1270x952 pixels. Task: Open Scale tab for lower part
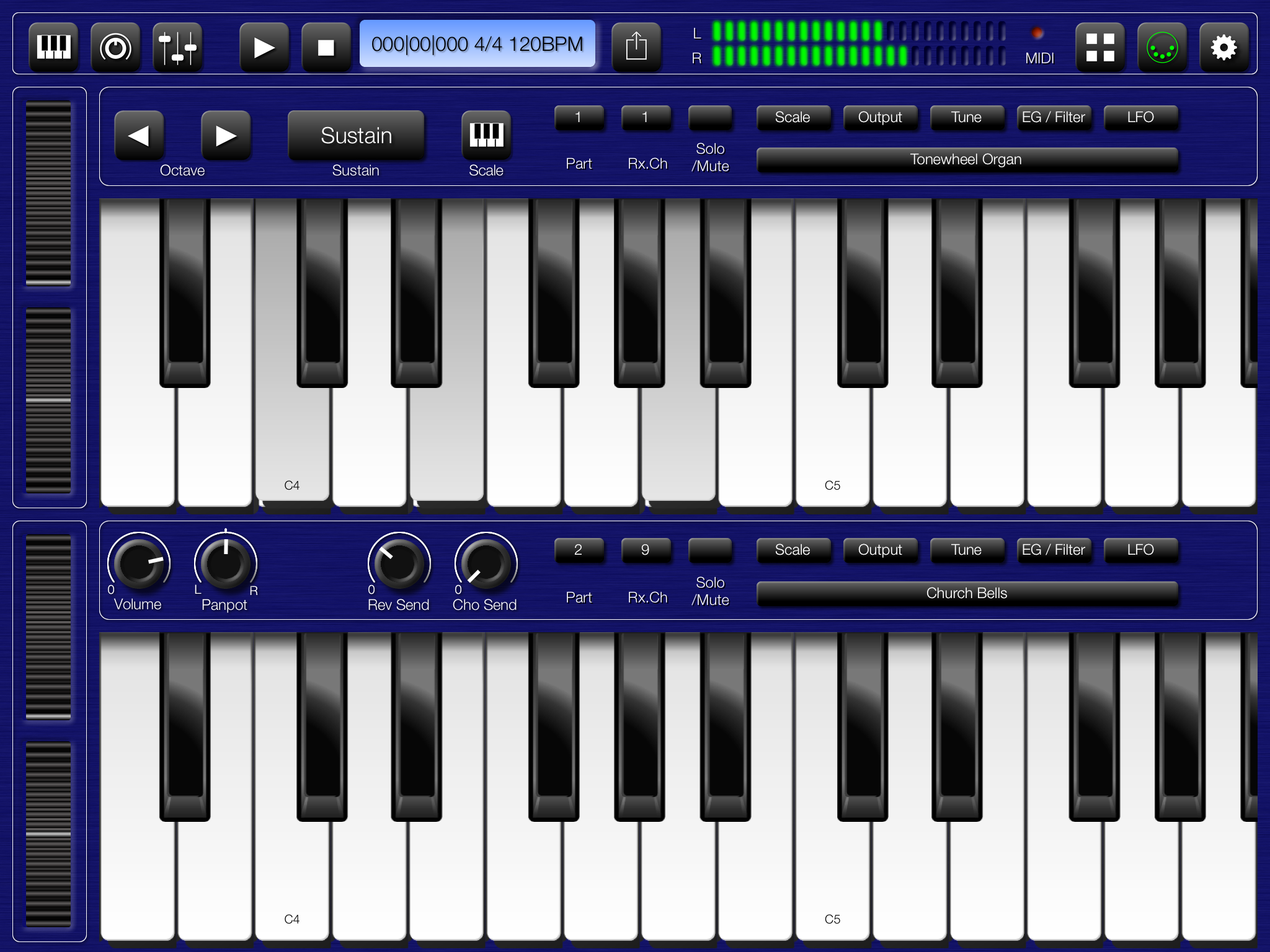(793, 550)
